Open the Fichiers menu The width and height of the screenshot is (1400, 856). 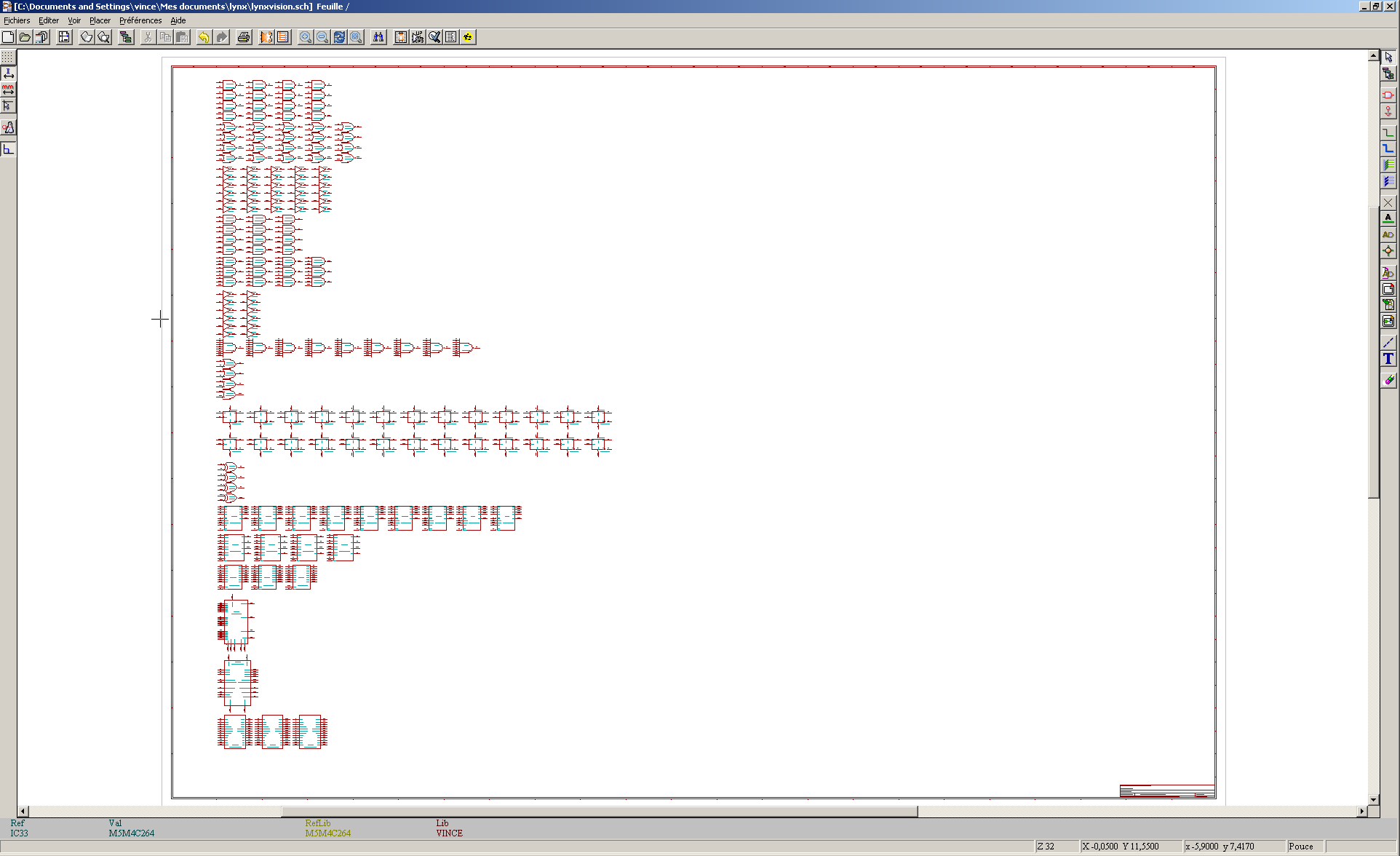17,20
